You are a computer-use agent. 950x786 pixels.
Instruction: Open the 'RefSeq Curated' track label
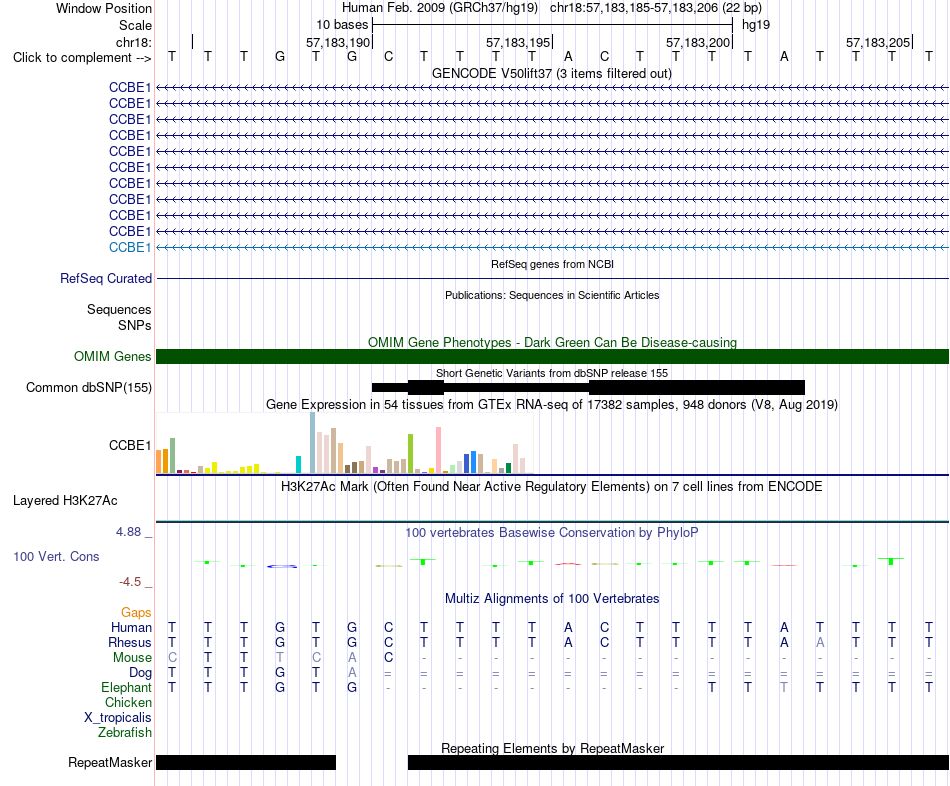(x=105, y=278)
